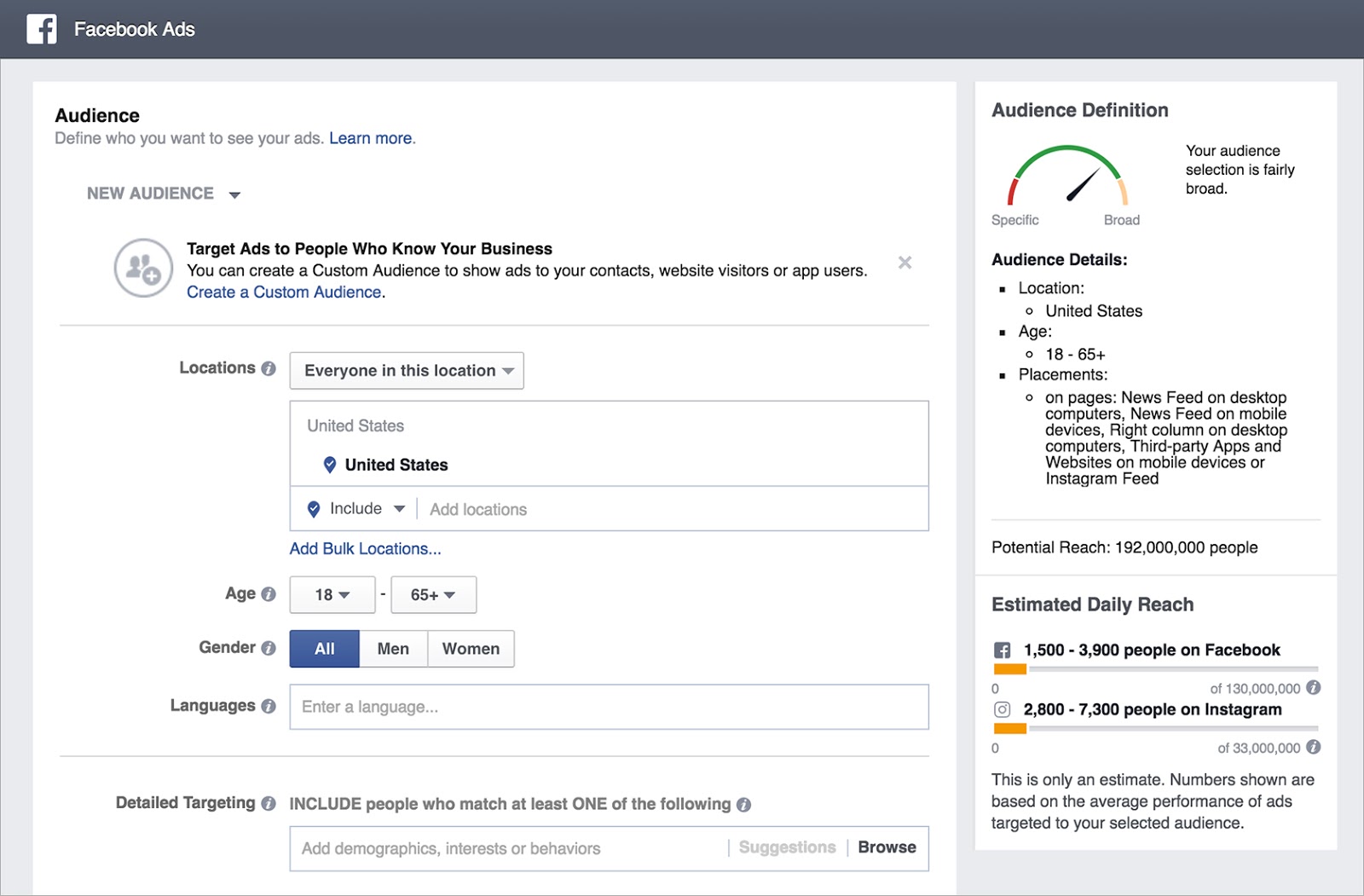
Task: Click the pin icon next to Include
Action: (x=314, y=509)
